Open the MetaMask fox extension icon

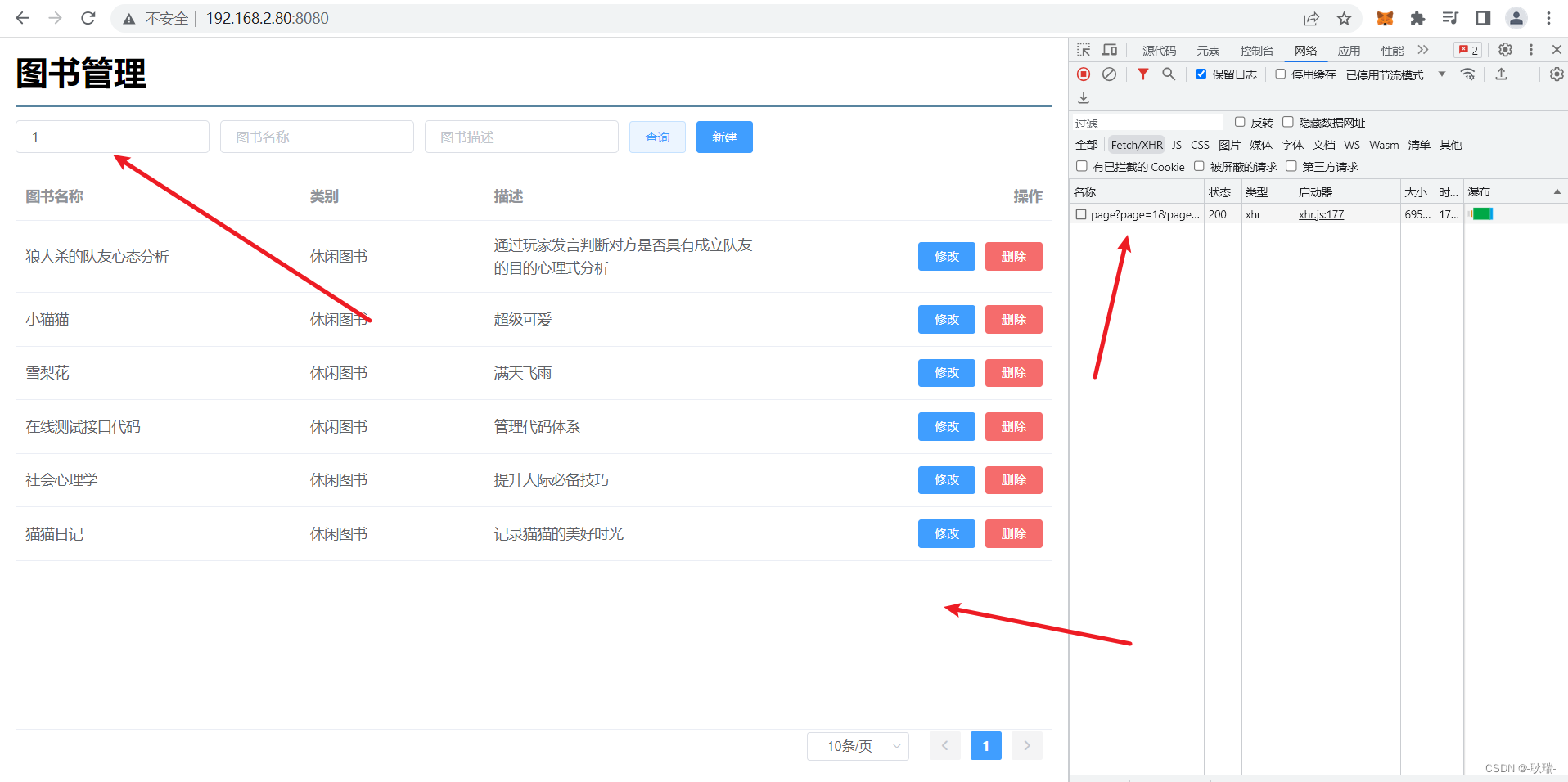pos(1385,18)
